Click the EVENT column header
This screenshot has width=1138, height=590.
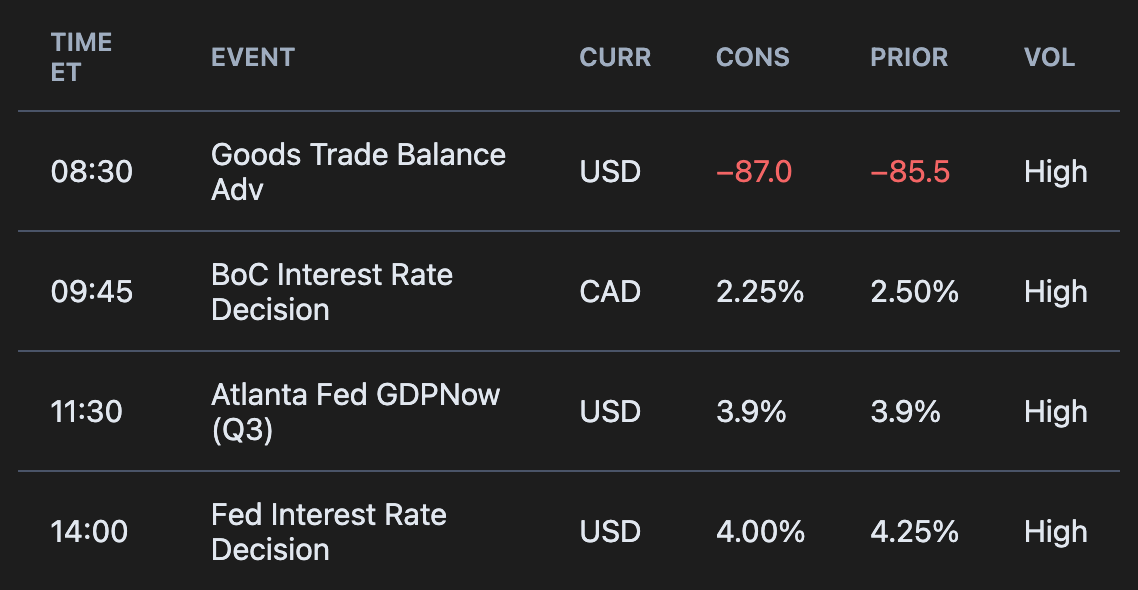pos(252,57)
